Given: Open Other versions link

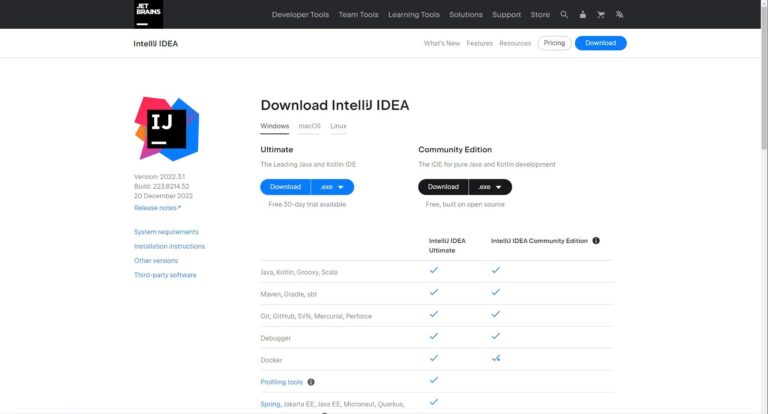Looking at the screenshot, I should 156,261.
